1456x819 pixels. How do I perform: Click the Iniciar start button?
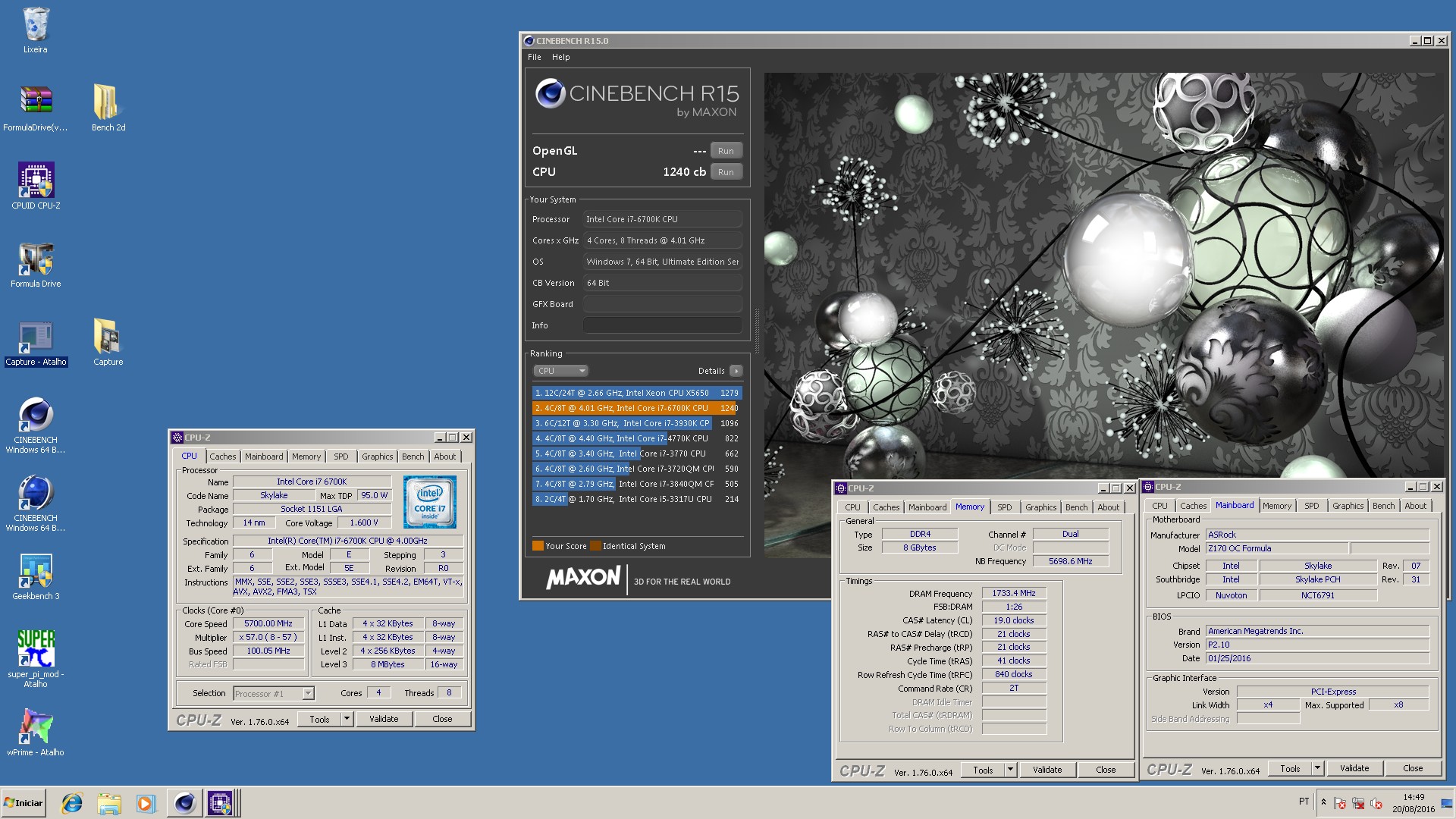24,803
